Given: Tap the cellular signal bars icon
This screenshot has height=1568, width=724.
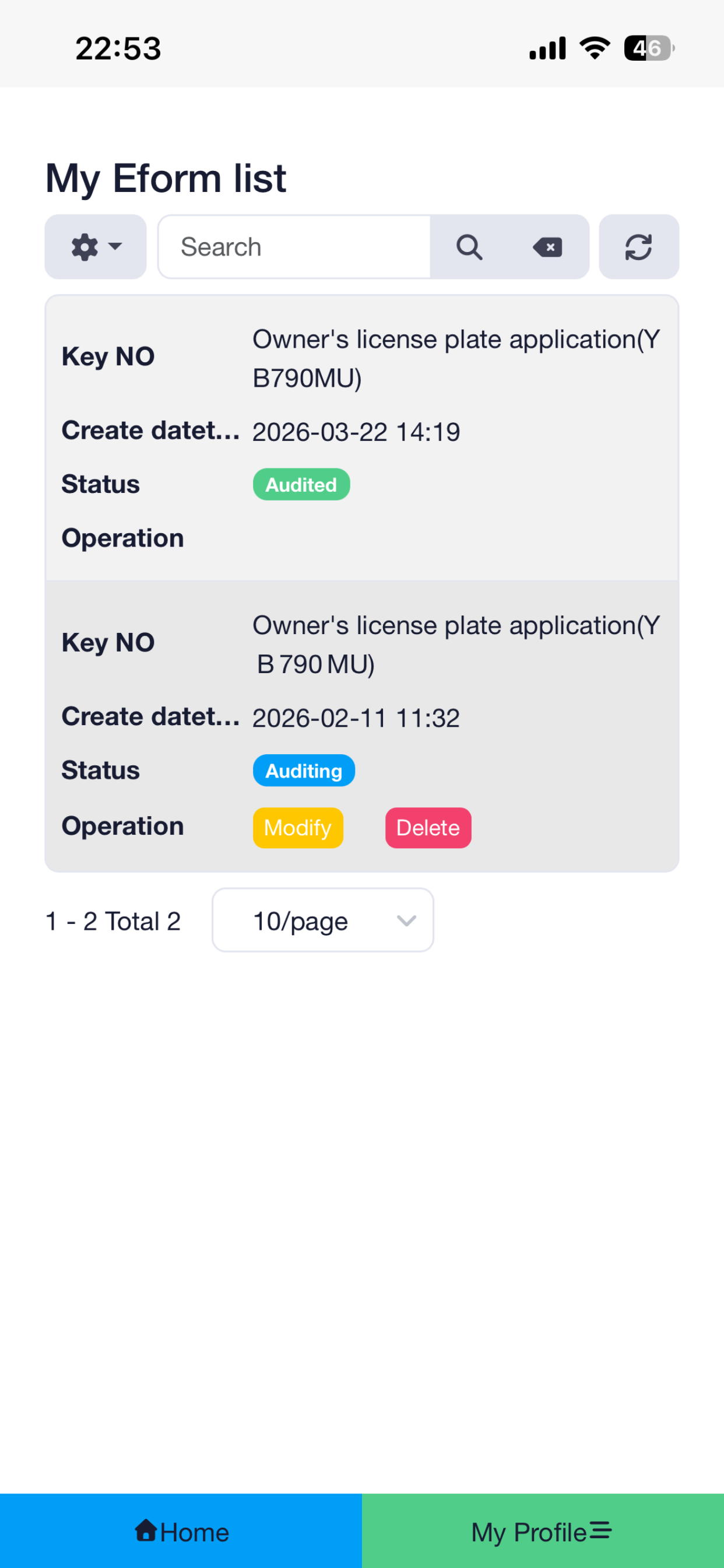Looking at the screenshot, I should pos(547,48).
